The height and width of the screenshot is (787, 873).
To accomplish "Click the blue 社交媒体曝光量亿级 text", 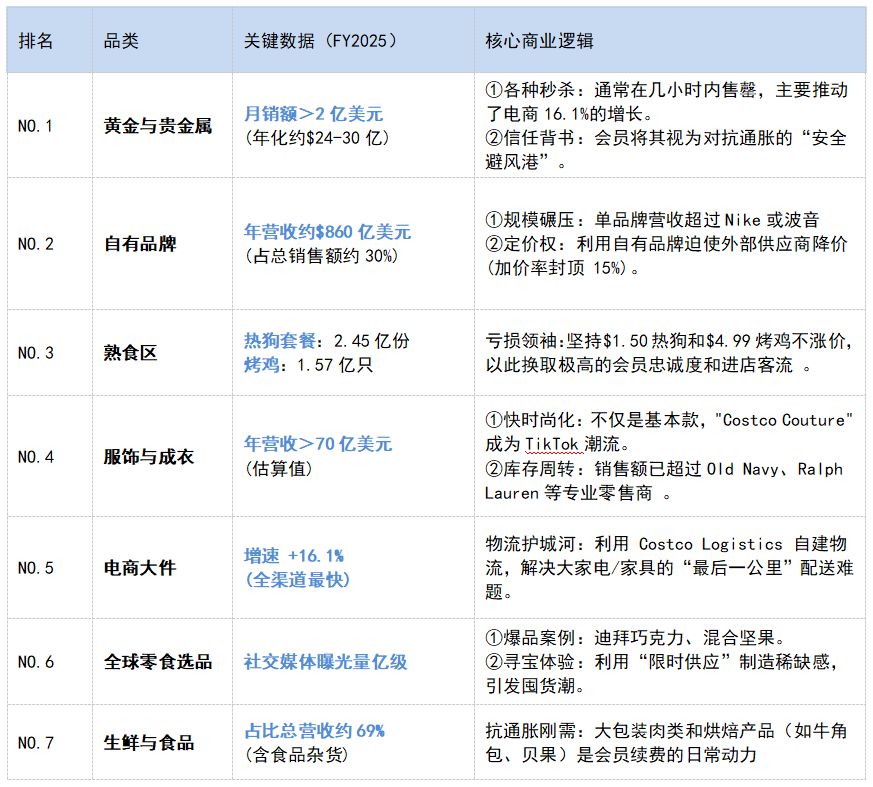I will (x=326, y=662).
